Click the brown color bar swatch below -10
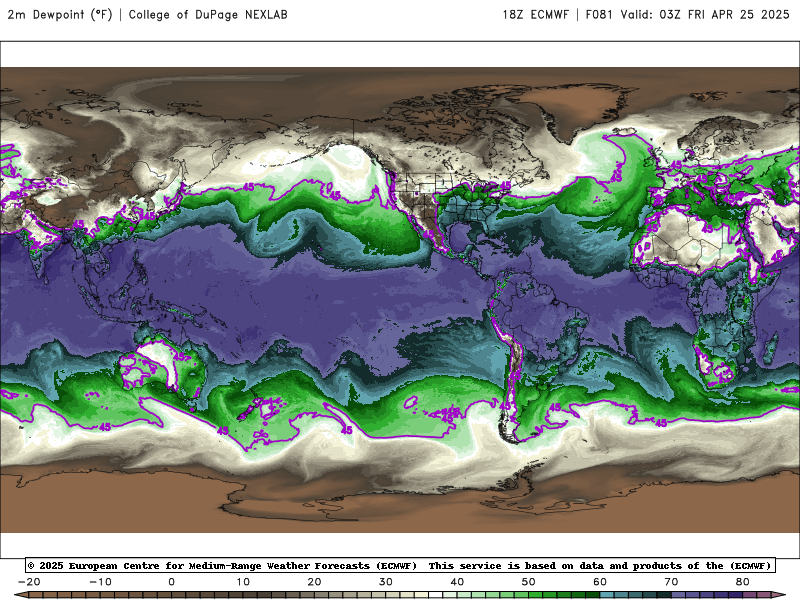The image size is (800, 600). tap(107, 596)
